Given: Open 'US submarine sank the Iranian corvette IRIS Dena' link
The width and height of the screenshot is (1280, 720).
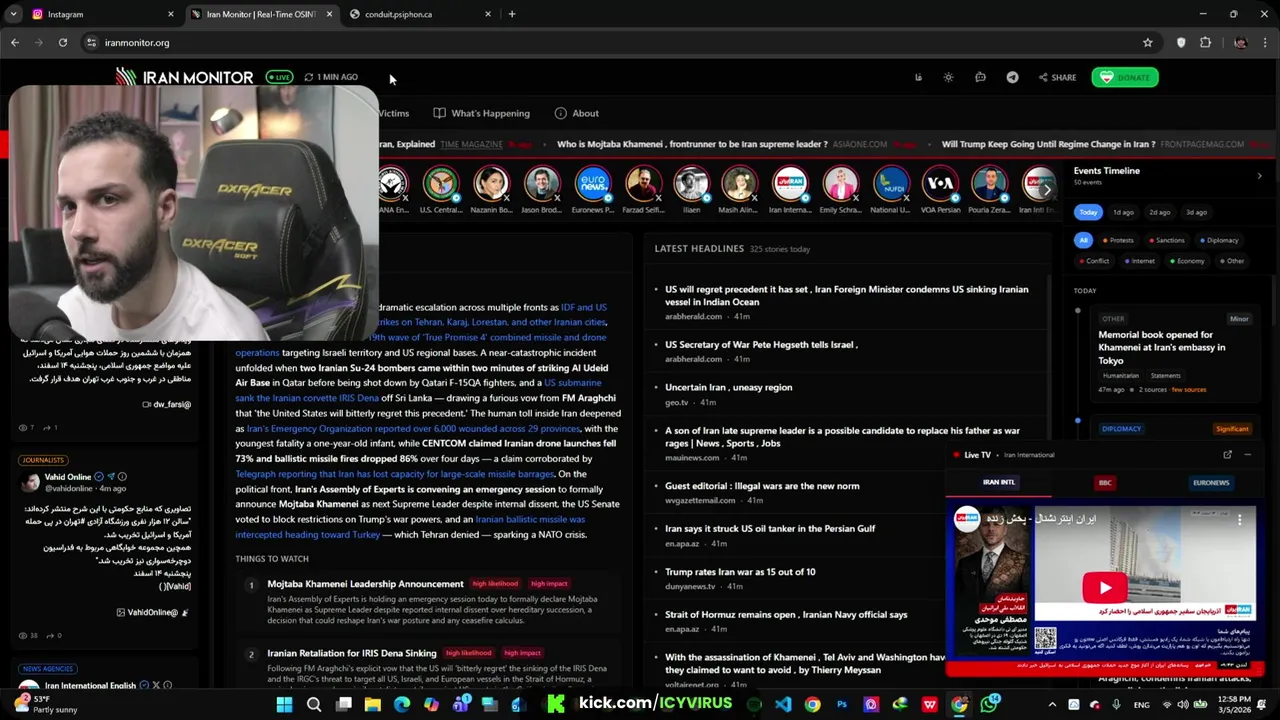Looking at the screenshot, I should (418, 390).
